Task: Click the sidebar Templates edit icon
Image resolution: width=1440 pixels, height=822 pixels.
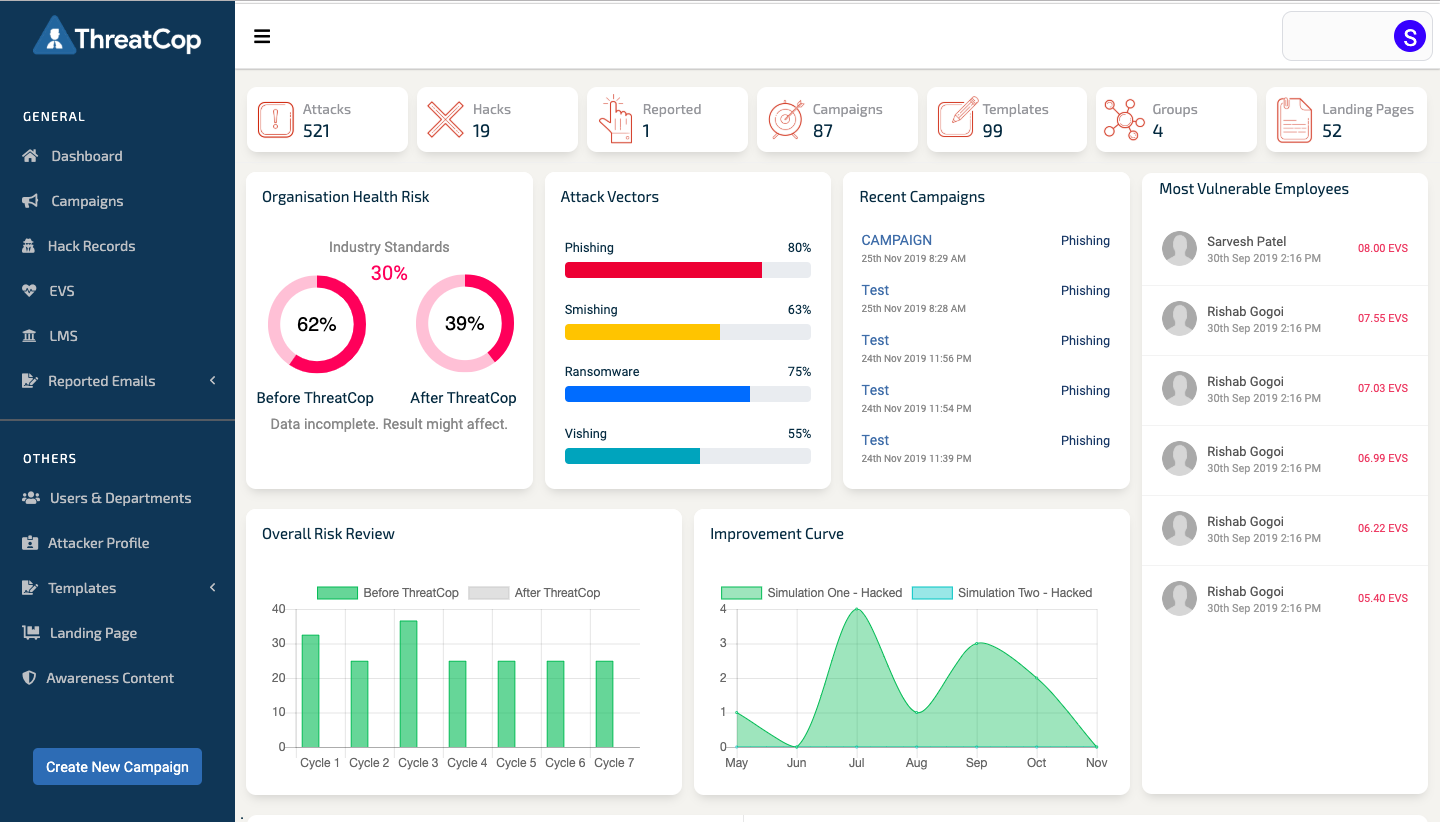Action: coord(29,588)
